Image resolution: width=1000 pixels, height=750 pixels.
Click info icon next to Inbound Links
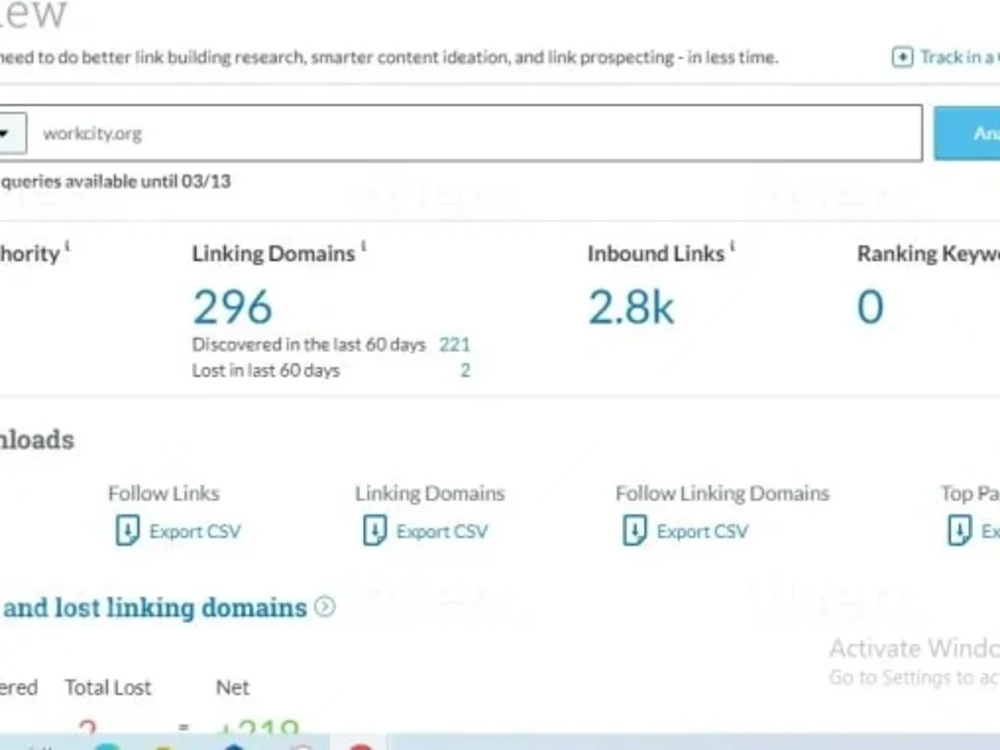tap(733, 246)
